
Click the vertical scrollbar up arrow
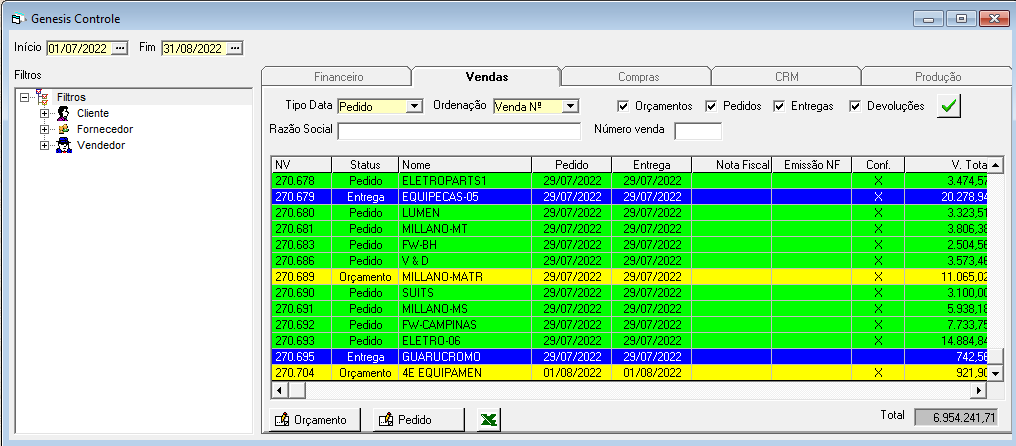click(994, 164)
